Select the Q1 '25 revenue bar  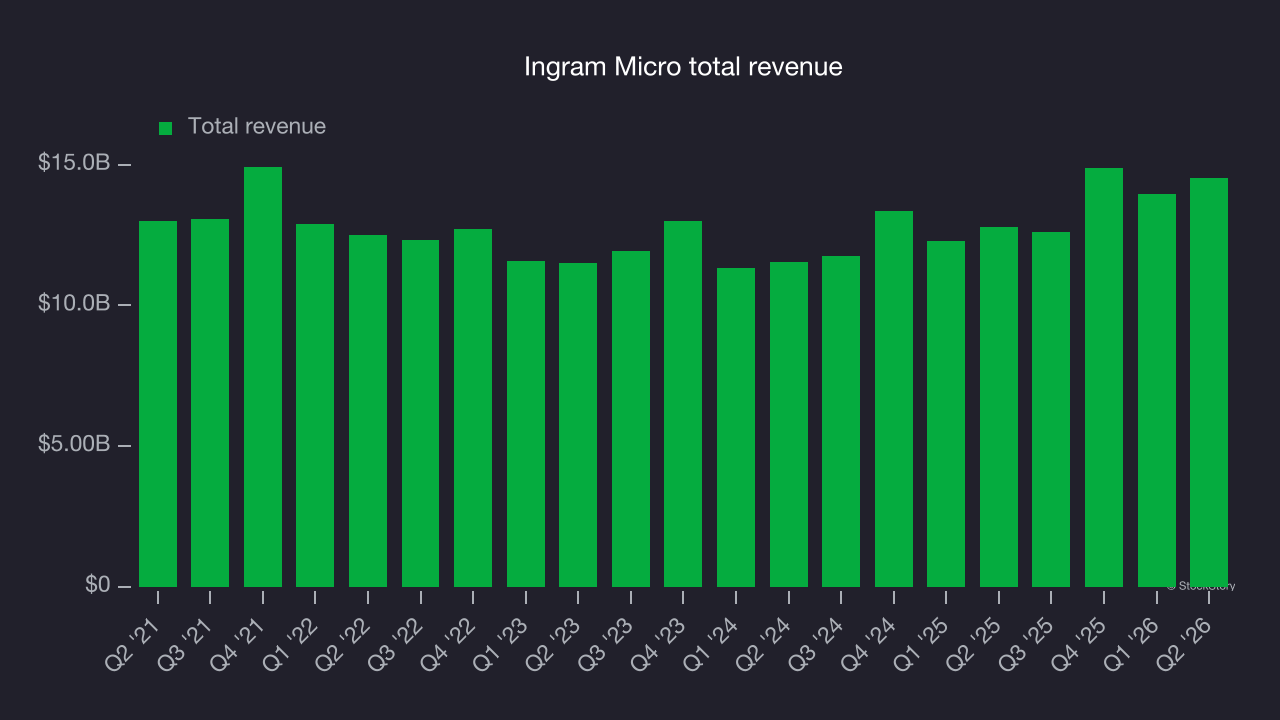[946, 414]
